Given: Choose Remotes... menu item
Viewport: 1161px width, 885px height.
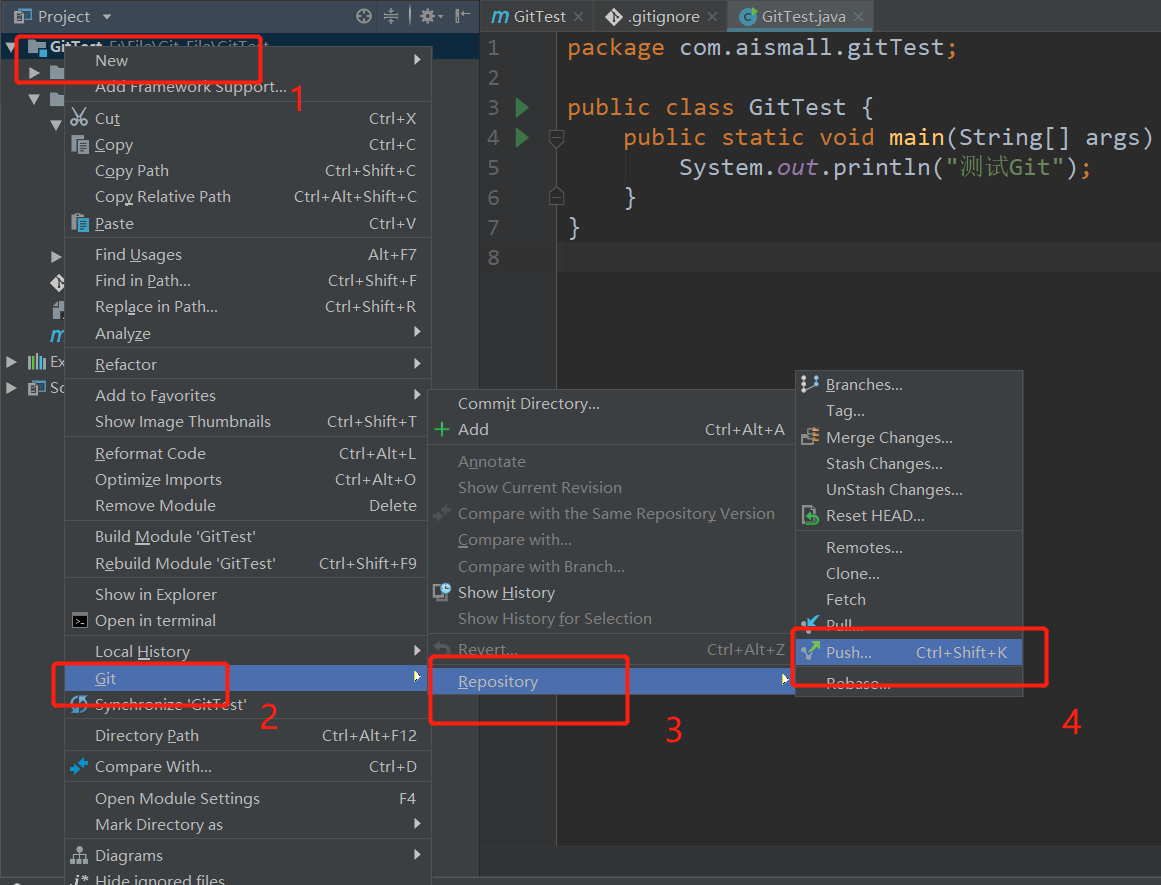Looking at the screenshot, I should pos(909,547).
